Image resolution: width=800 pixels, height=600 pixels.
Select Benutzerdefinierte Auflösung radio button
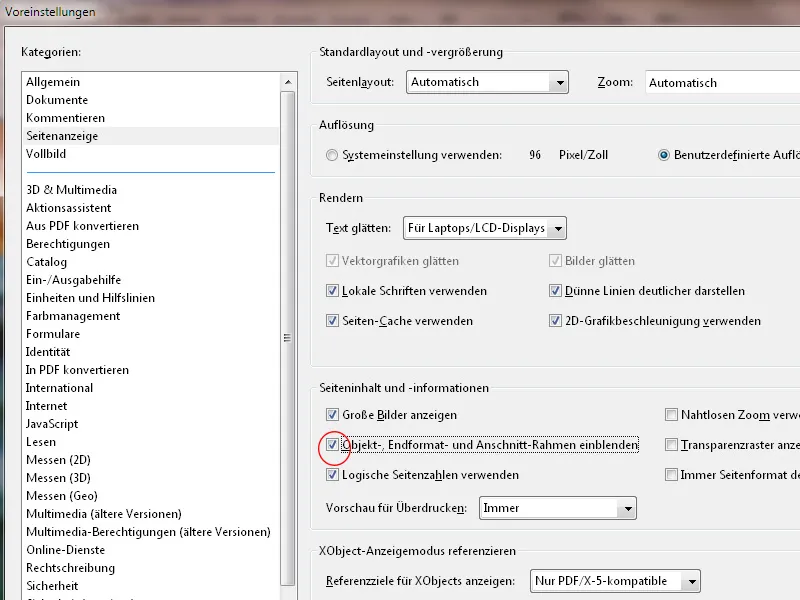tap(664, 155)
